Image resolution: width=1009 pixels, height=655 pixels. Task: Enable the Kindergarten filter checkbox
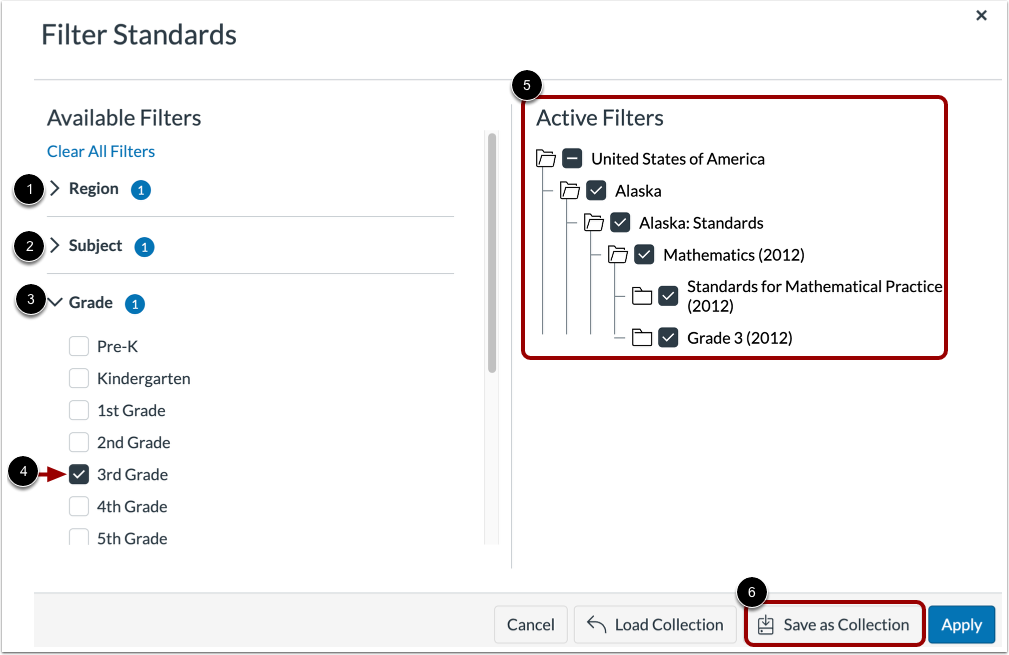[x=79, y=378]
